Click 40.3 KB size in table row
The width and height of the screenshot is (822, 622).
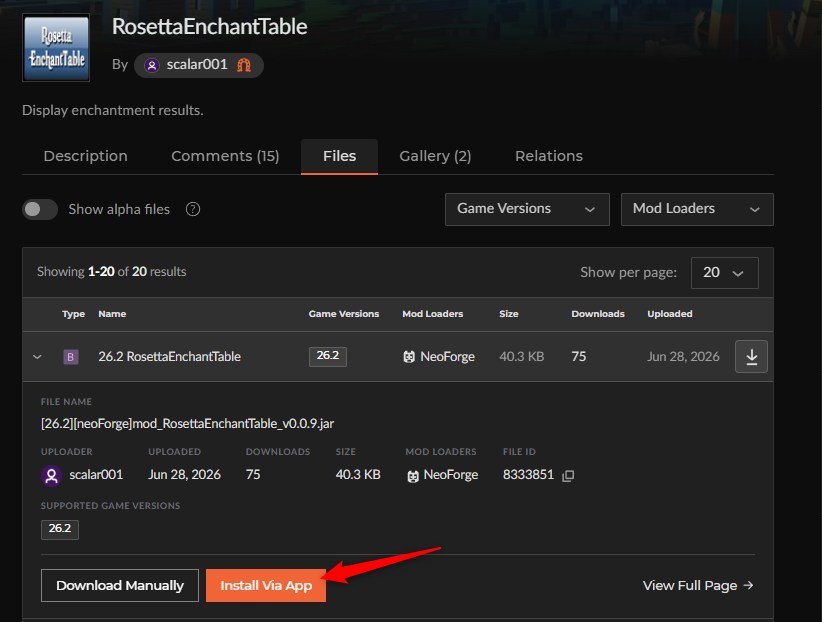(x=522, y=357)
